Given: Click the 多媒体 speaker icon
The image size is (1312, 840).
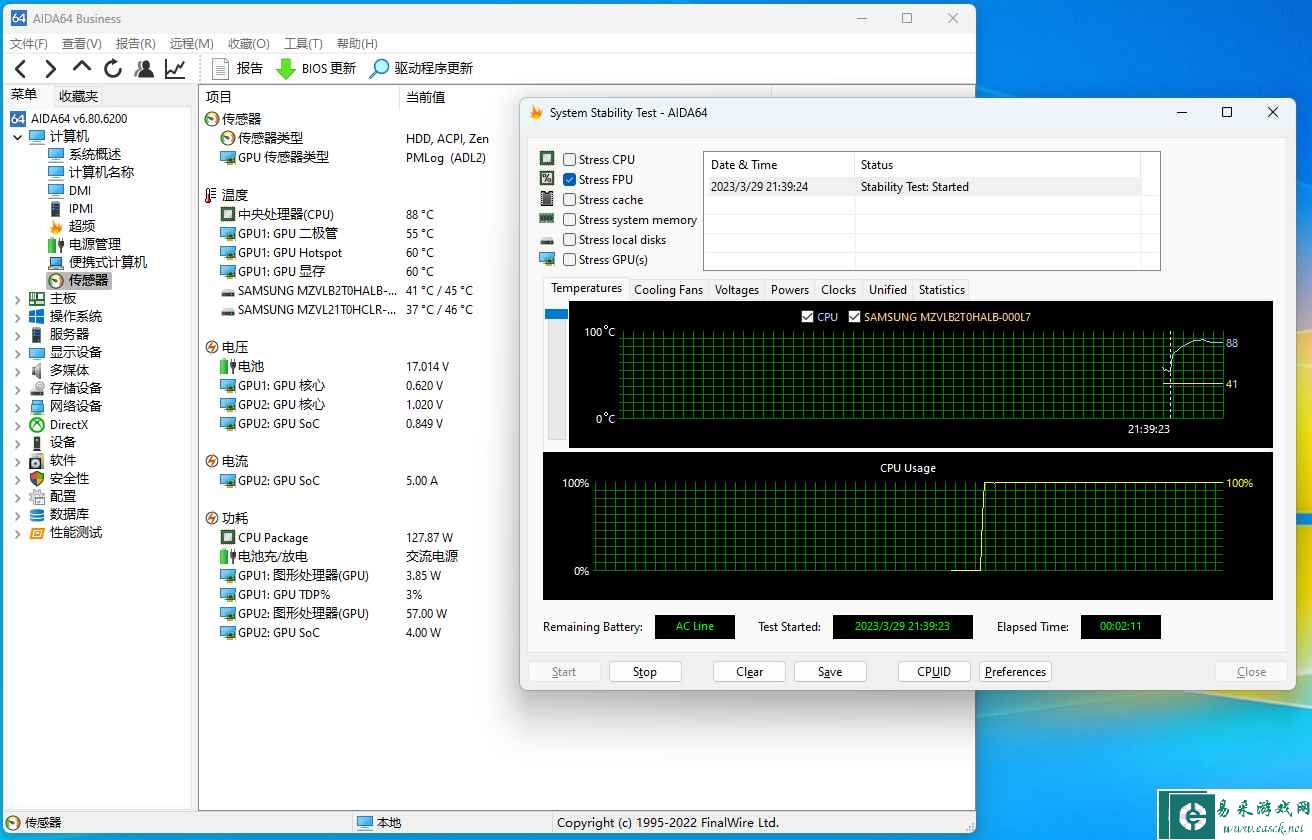Looking at the screenshot, I should pyautogui.click(x=37, y=370).
